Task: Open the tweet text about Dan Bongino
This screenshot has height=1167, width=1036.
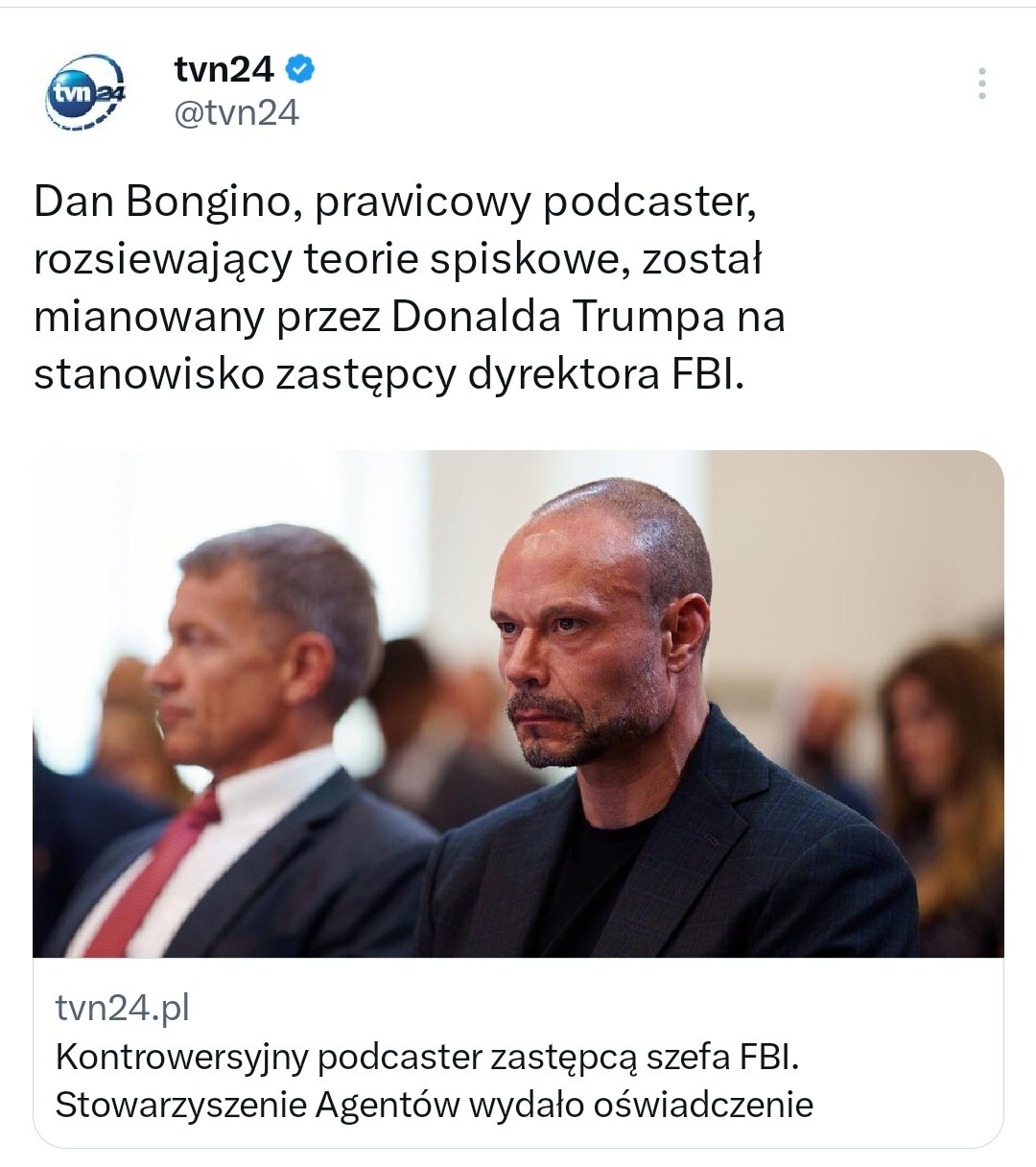Action: tap(410, 288)
